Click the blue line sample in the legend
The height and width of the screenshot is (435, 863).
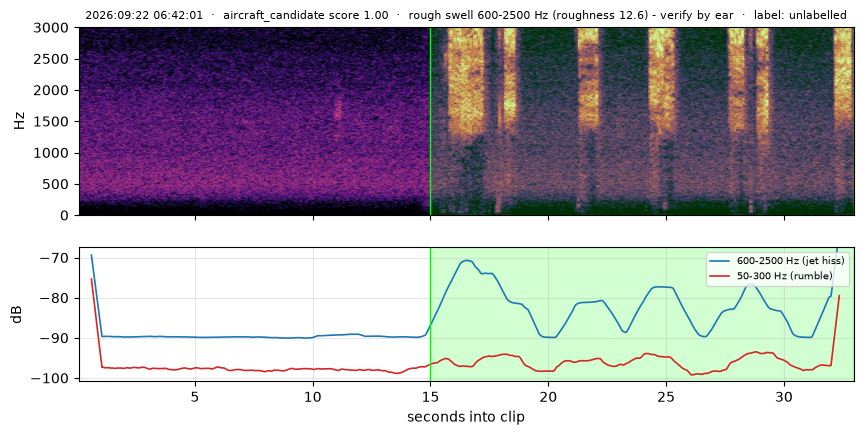720,261
